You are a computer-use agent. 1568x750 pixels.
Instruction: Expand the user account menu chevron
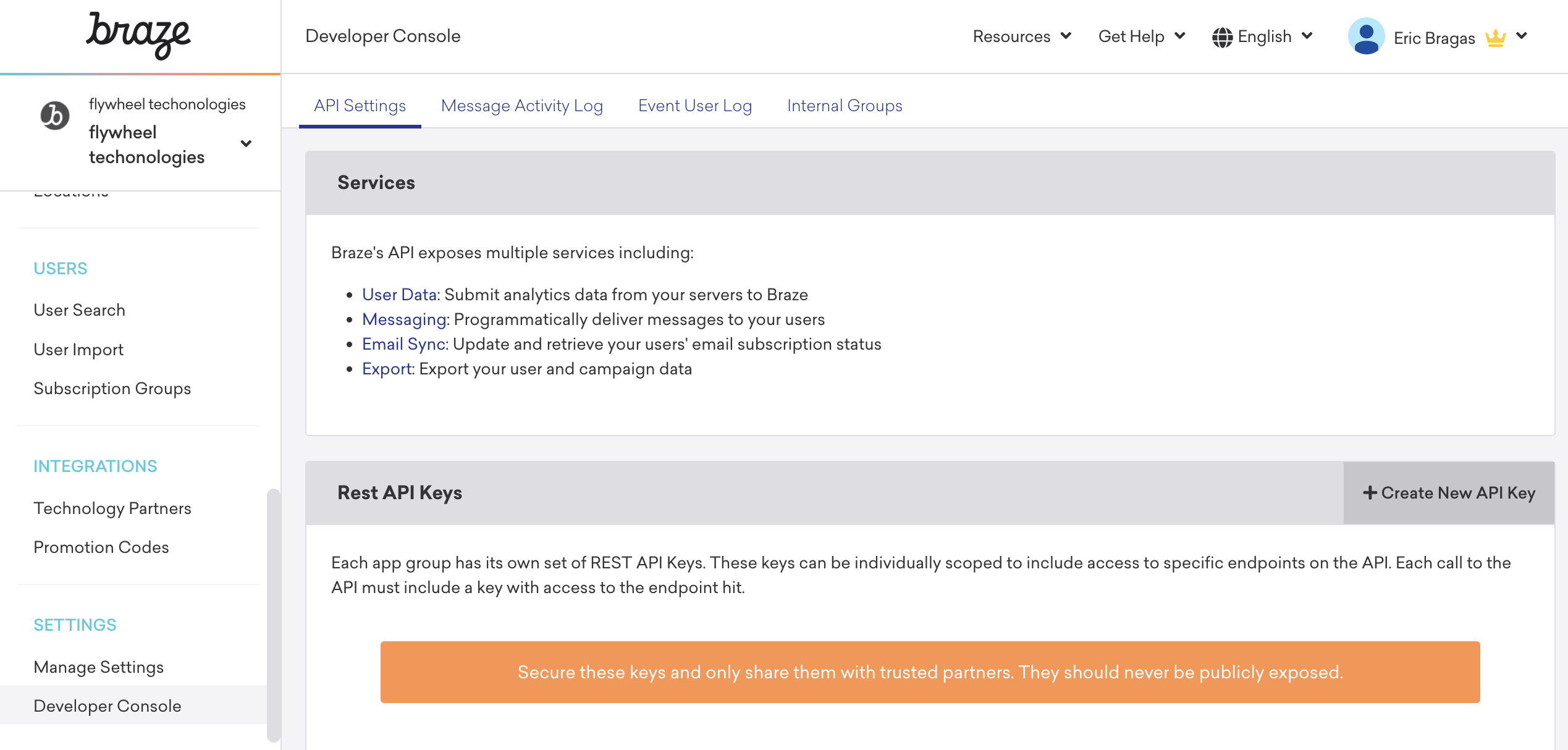pos(1522,36)
